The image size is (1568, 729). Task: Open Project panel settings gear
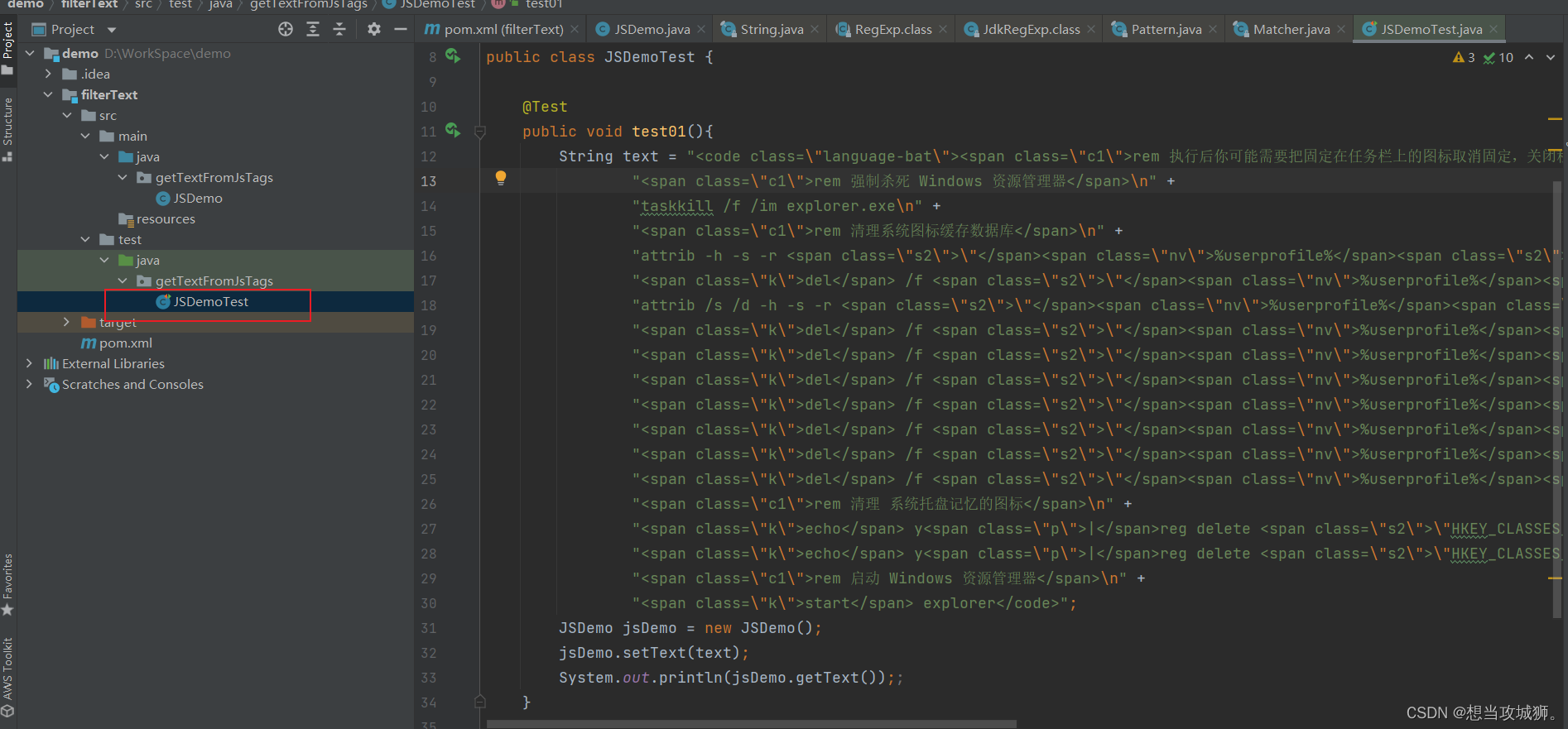pyautogui.click(x=374, y=29)
